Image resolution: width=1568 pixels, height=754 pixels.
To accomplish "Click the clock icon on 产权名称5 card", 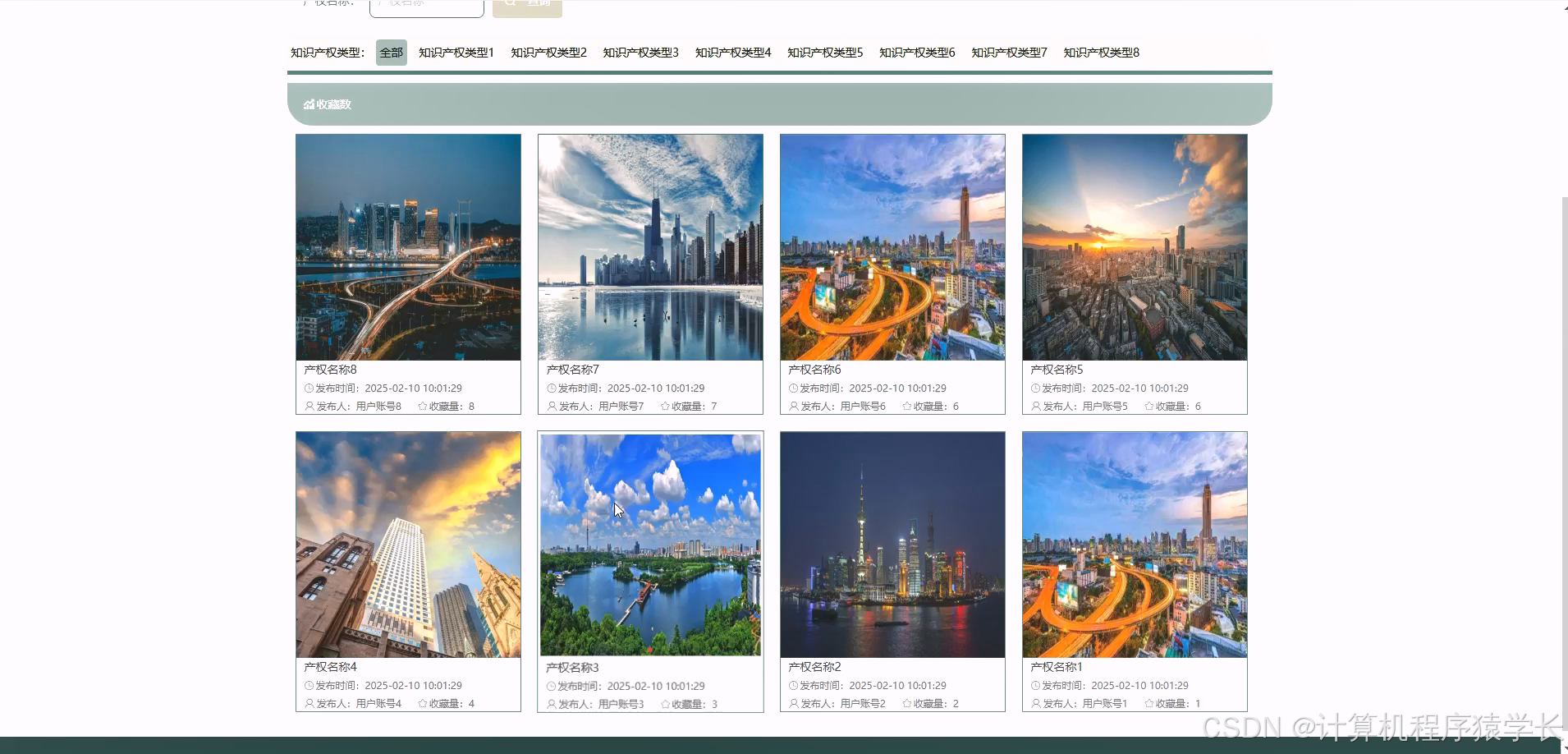I will click(1036, 388).
